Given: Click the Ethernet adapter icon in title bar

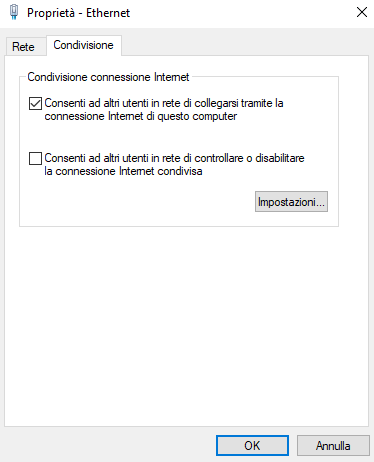Looking at the screenshot, I should click(x=14, y=12).
